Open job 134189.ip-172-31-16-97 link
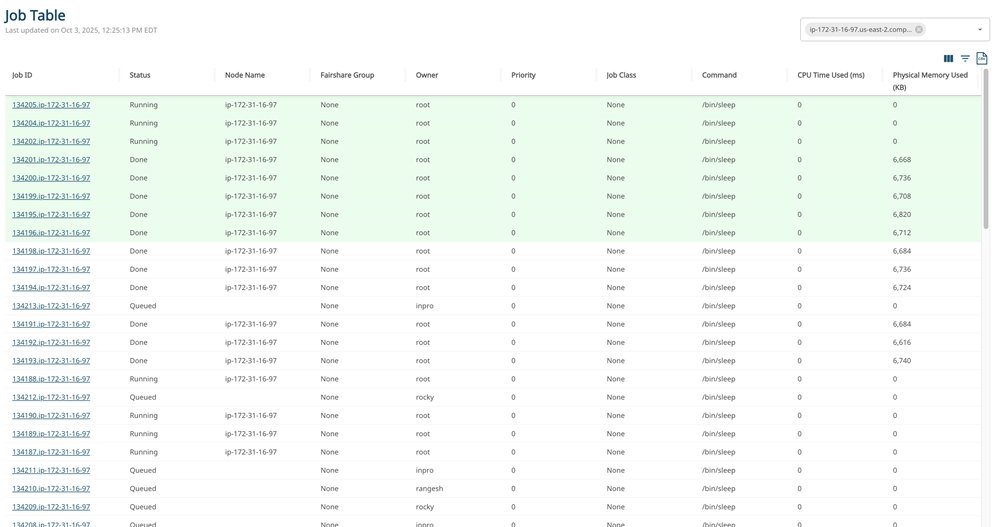The height and width of the screenshot is (527, 1000). pyautogui.click(x=51, y=434)
